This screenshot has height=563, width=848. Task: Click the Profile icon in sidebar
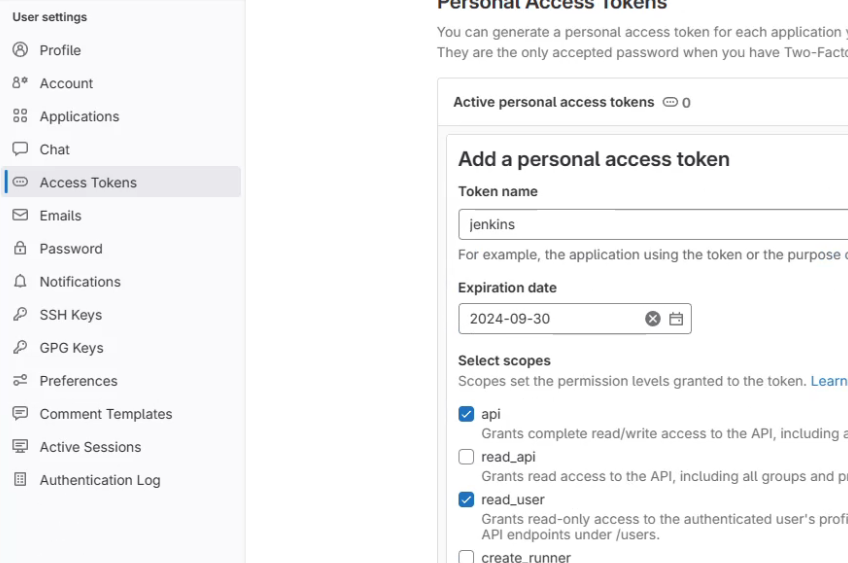click(x=20, y=50)
